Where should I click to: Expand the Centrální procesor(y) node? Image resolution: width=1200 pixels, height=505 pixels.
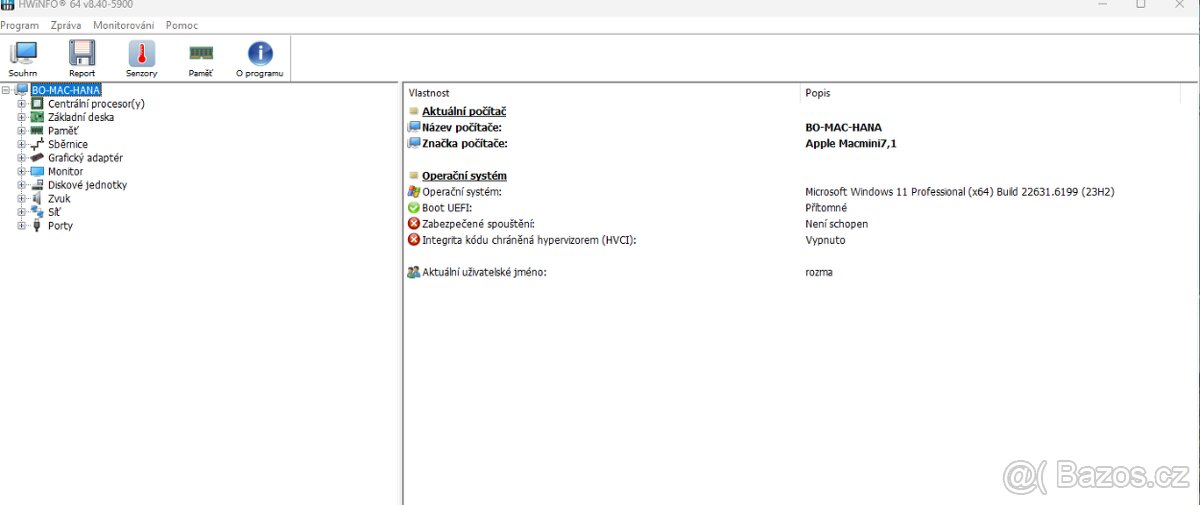tap(22, 103)
